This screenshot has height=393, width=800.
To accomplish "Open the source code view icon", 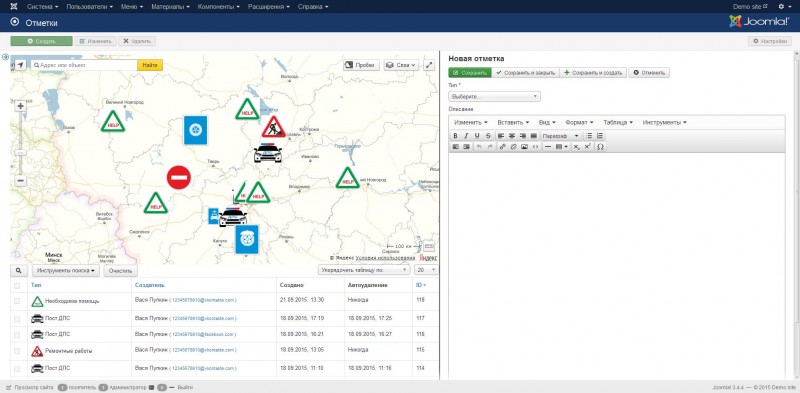I will click(x=535, y=146).
